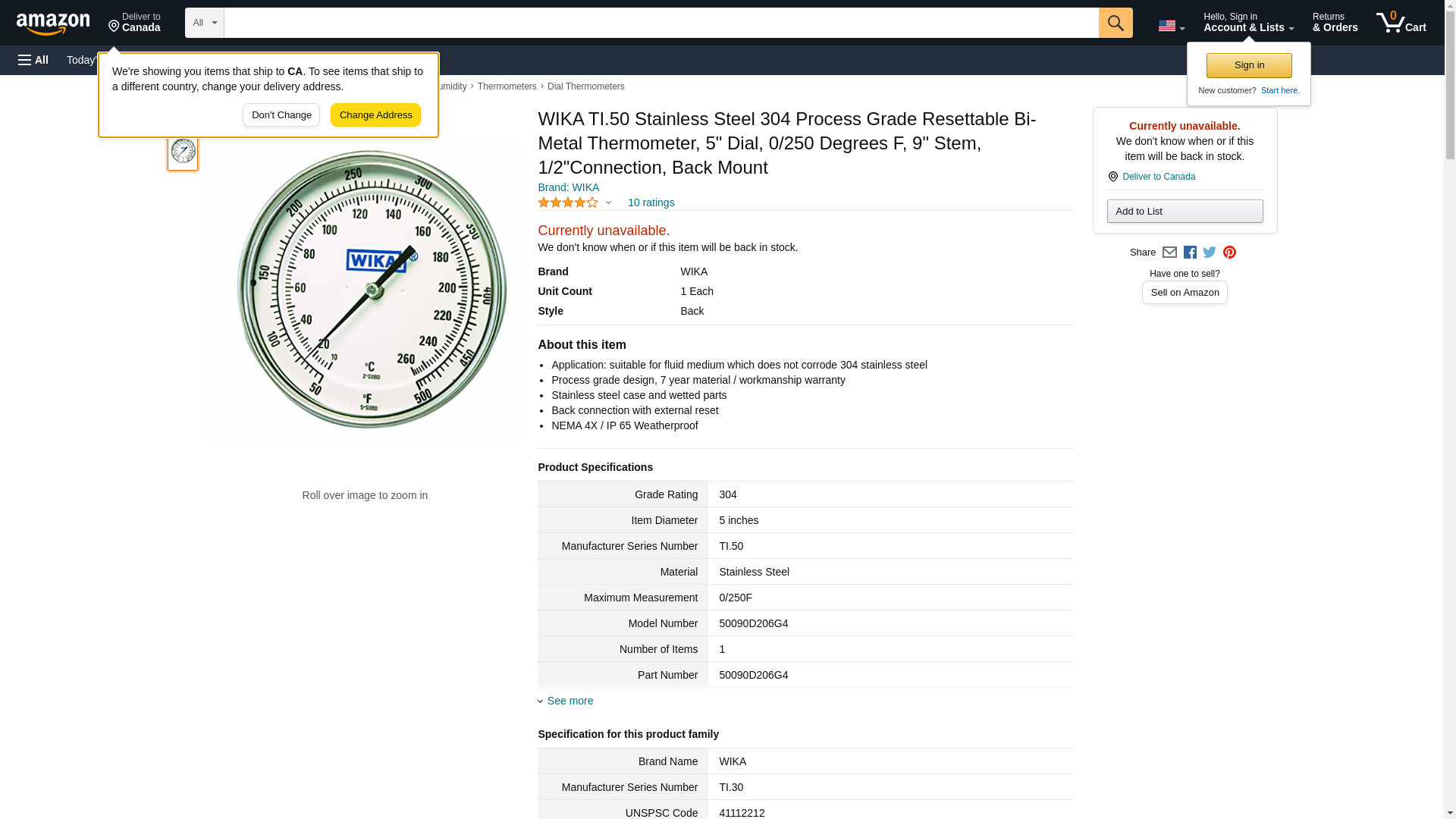Click the Don't Change button
Screen dimensions: 1456x819
(x=281, y=115)
